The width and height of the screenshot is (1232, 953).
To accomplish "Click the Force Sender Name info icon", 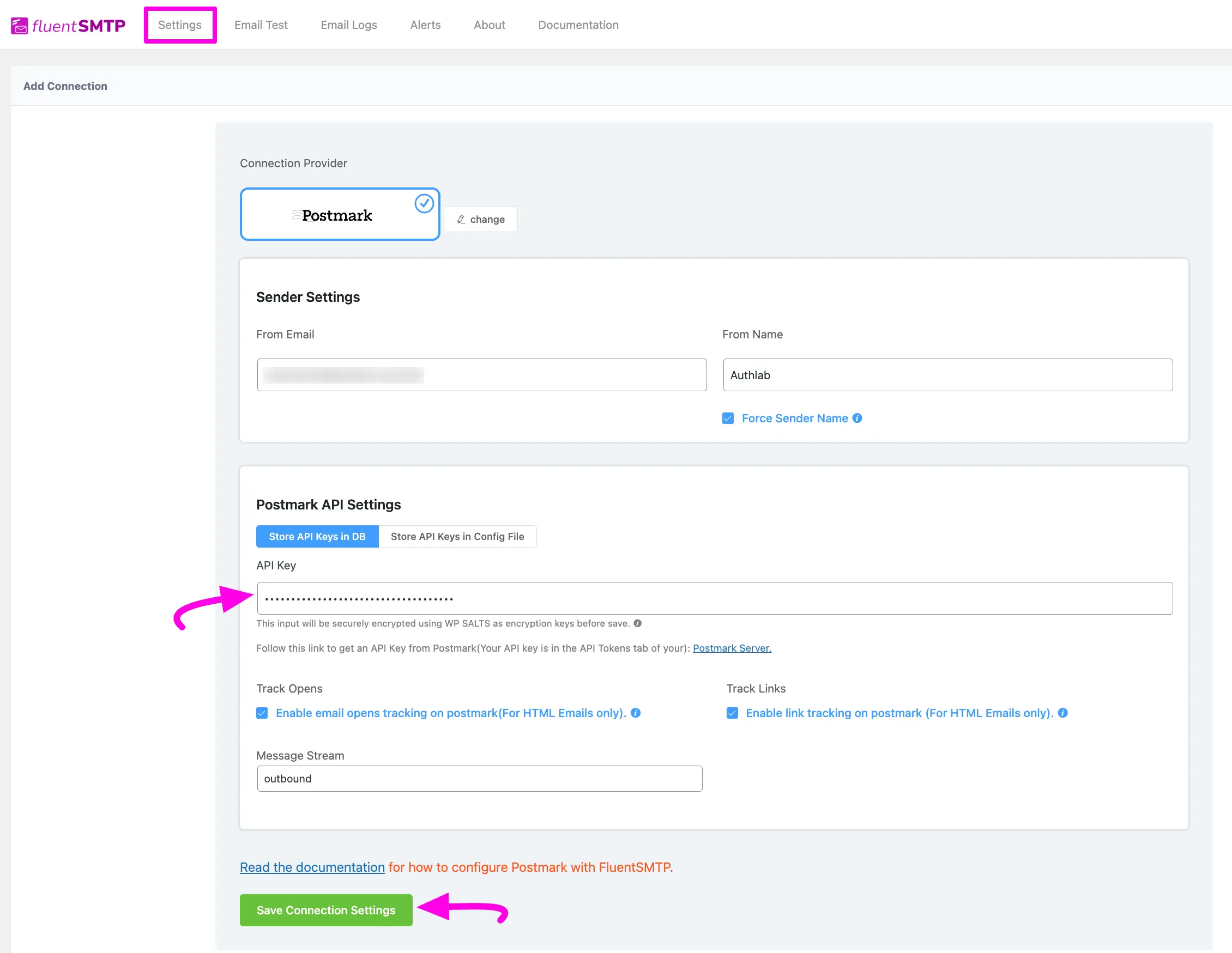I will pos(857,418).
